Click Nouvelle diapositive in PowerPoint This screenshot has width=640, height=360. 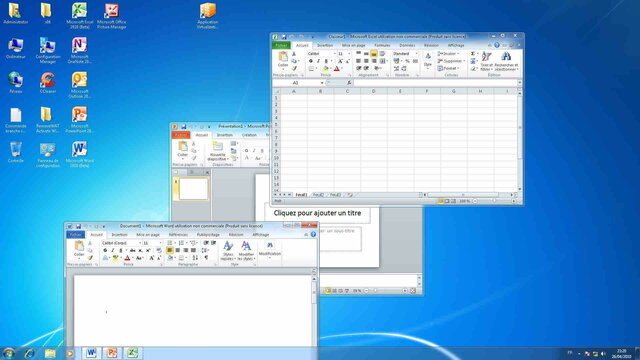pos(218,151)
